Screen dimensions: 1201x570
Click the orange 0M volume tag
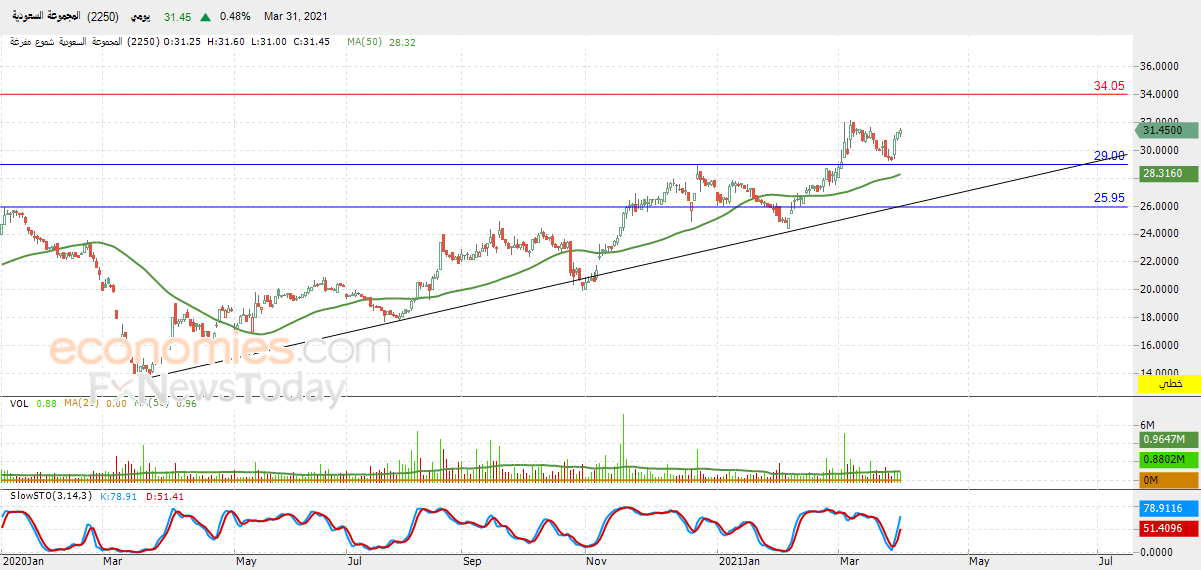point(1164,479)
